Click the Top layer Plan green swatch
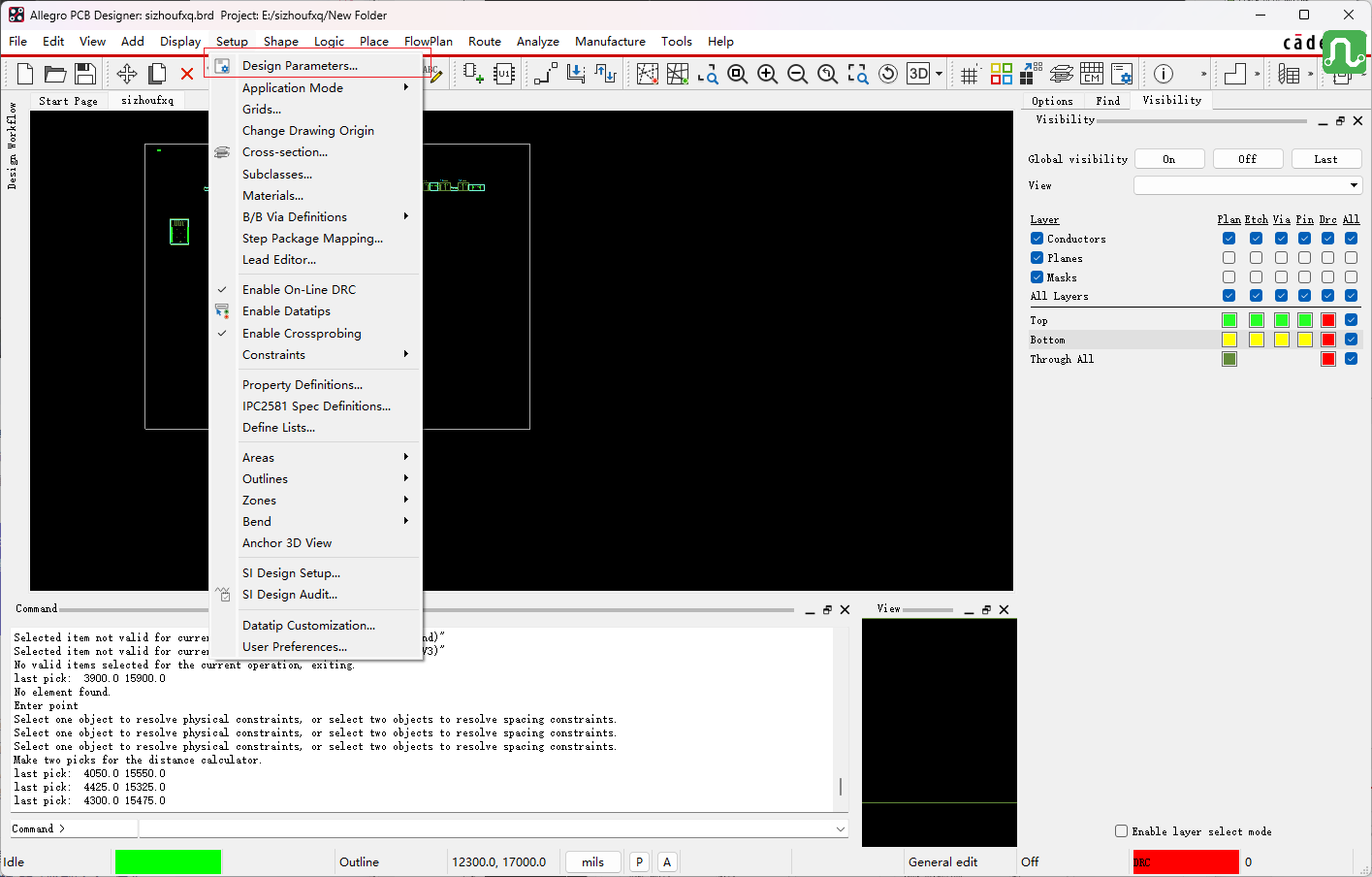 tap(1229, 320)
